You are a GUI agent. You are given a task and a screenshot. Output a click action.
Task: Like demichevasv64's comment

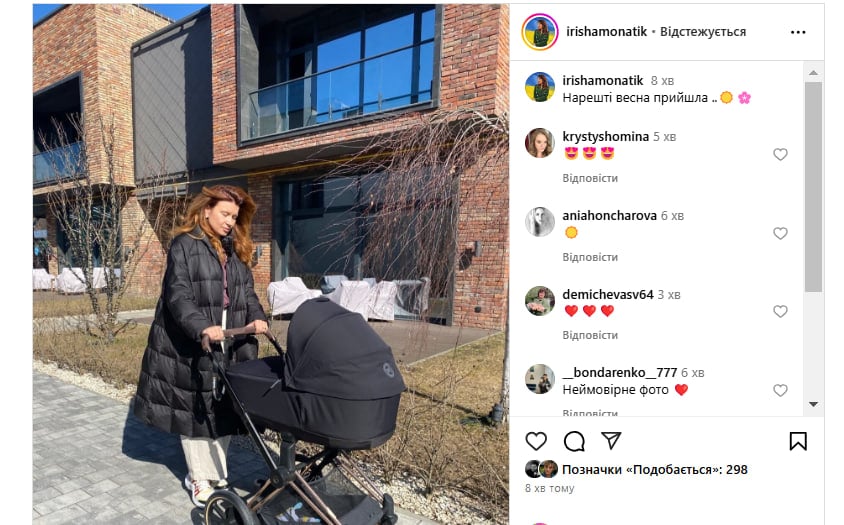(780, 311)
